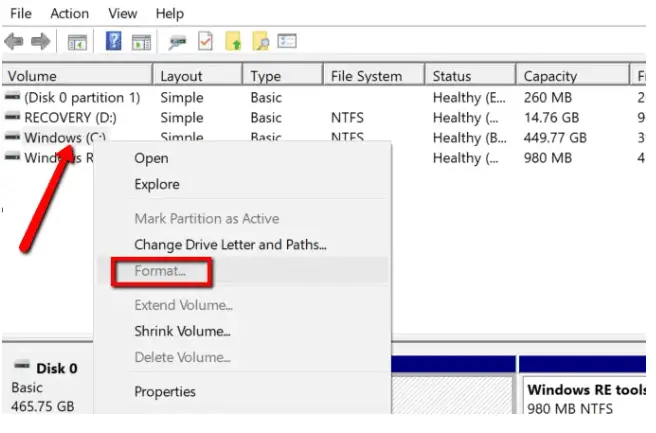This screenshot has height=433, width=656.
Task: Open Help via blue question mark icon
Action: point(114,41)
